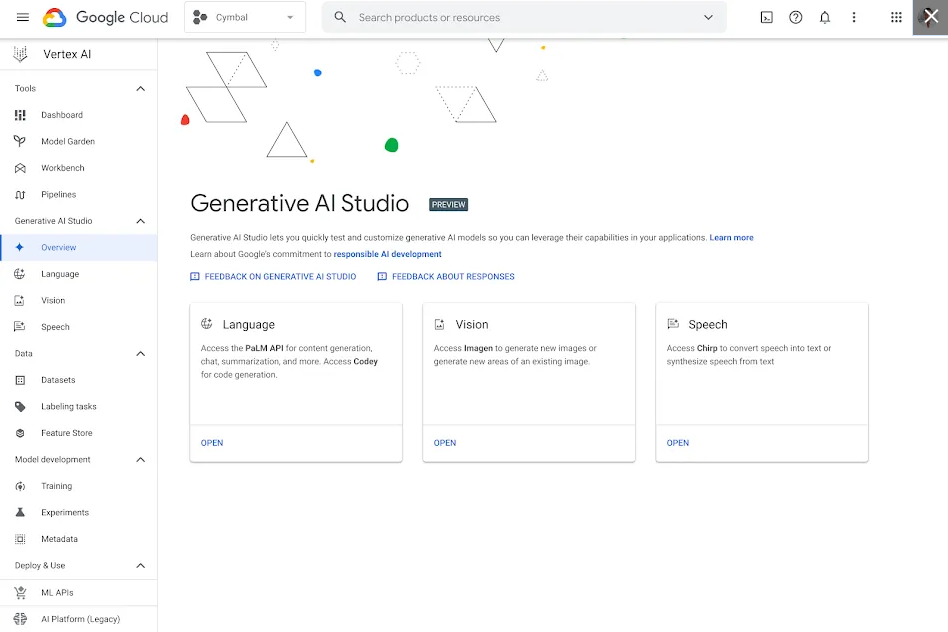Collapse the Generative AI Studio section chevron
Image resolution: width=948 pixels, height=632 pixels.
140,221
